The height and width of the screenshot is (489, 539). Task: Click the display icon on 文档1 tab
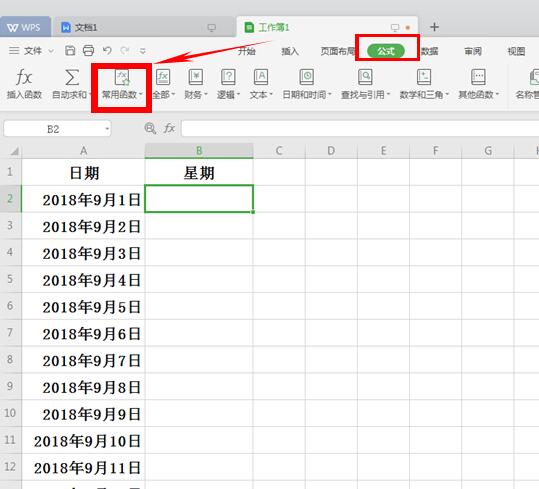coord(212,27)
